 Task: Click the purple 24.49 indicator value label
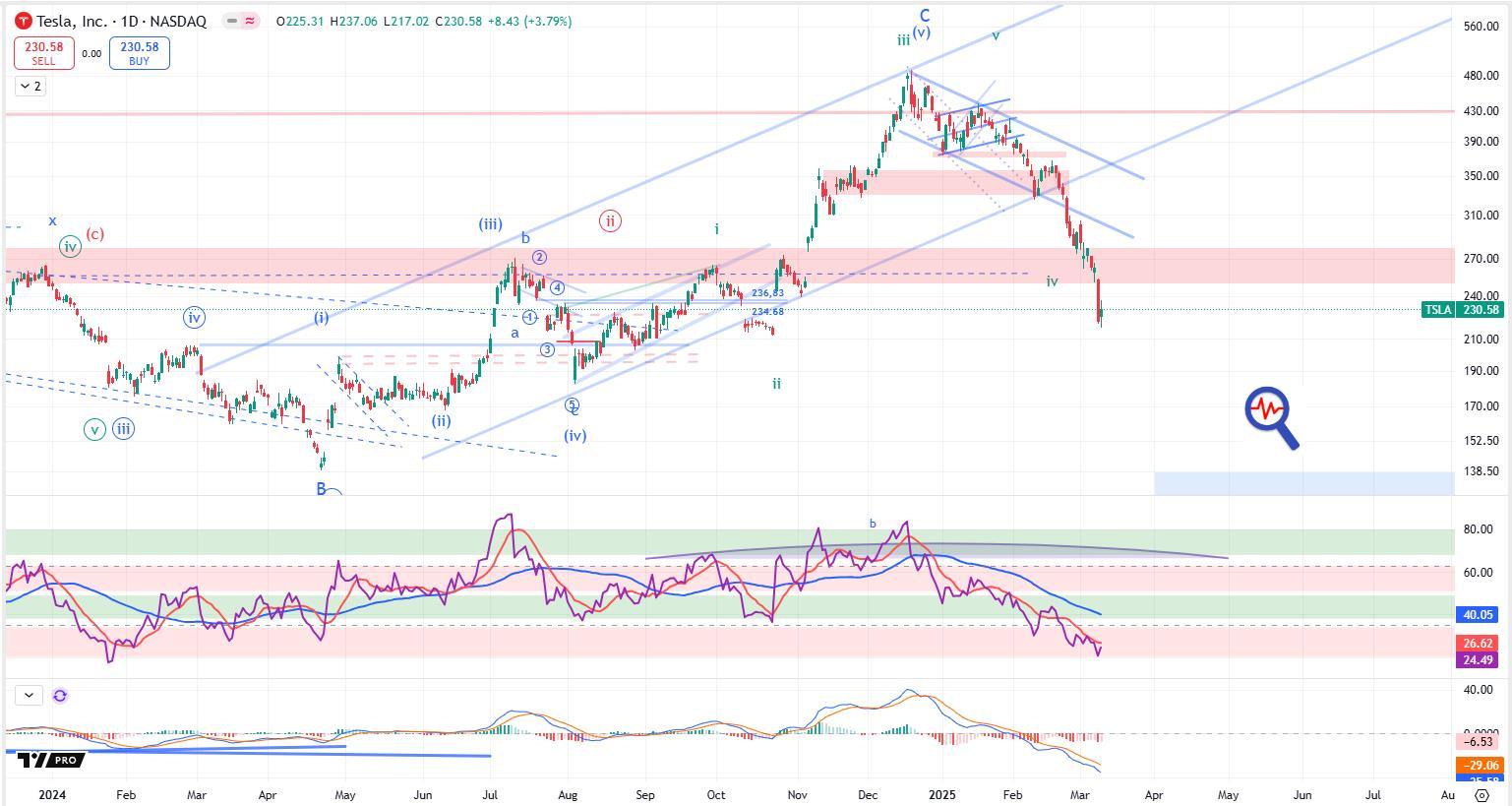(x=1479, y=659)
